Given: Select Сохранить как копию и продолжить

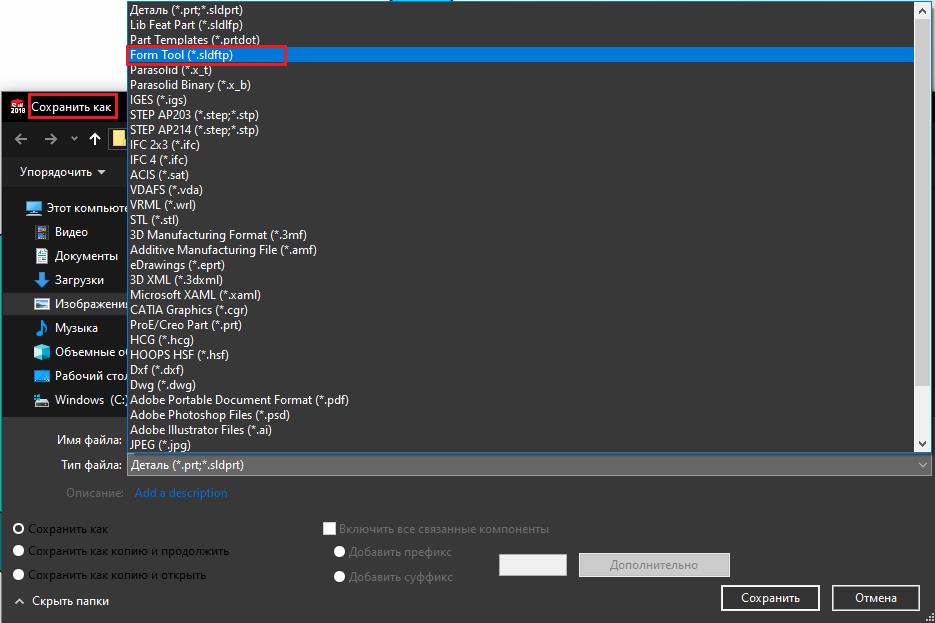Looking at the screenshot, I should 18,551.
